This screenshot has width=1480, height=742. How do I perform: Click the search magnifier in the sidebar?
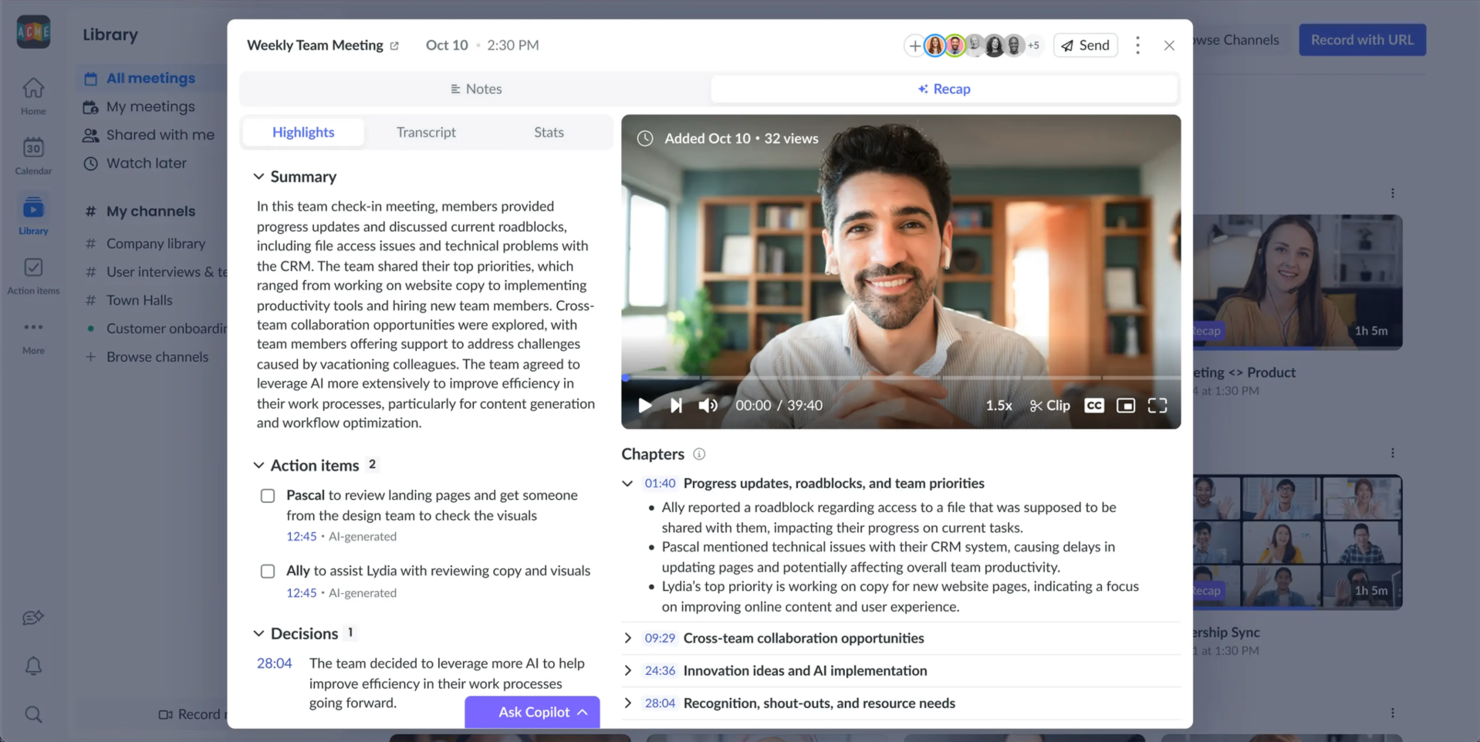[33, 714]
